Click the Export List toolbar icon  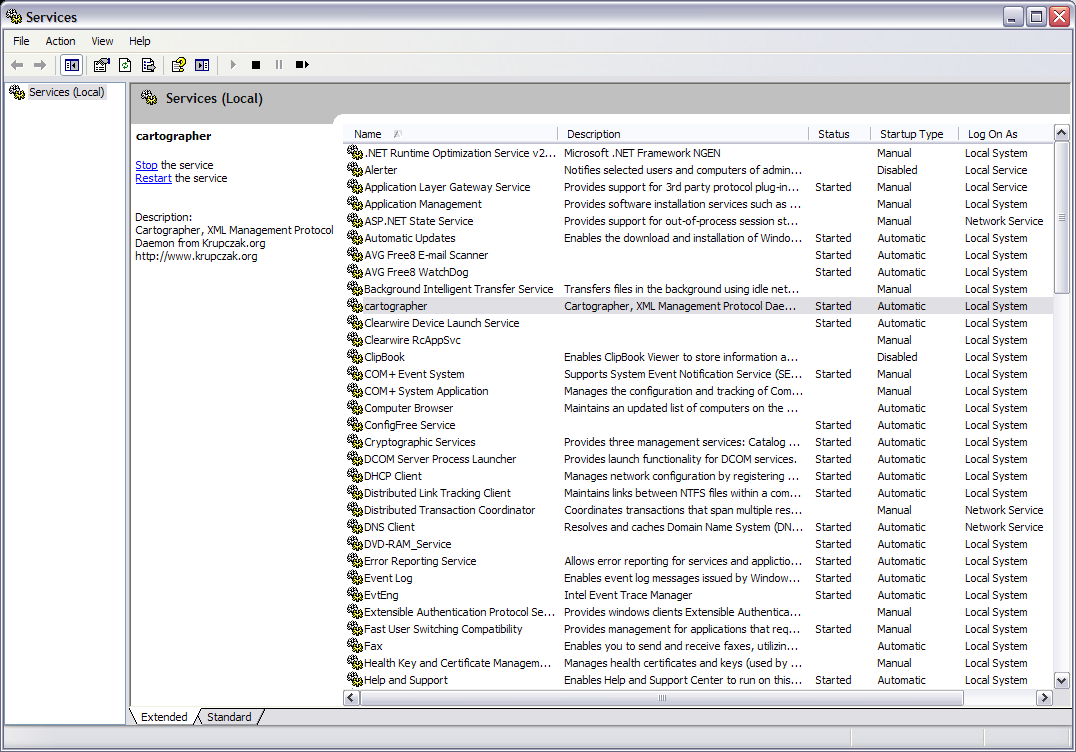148,65
